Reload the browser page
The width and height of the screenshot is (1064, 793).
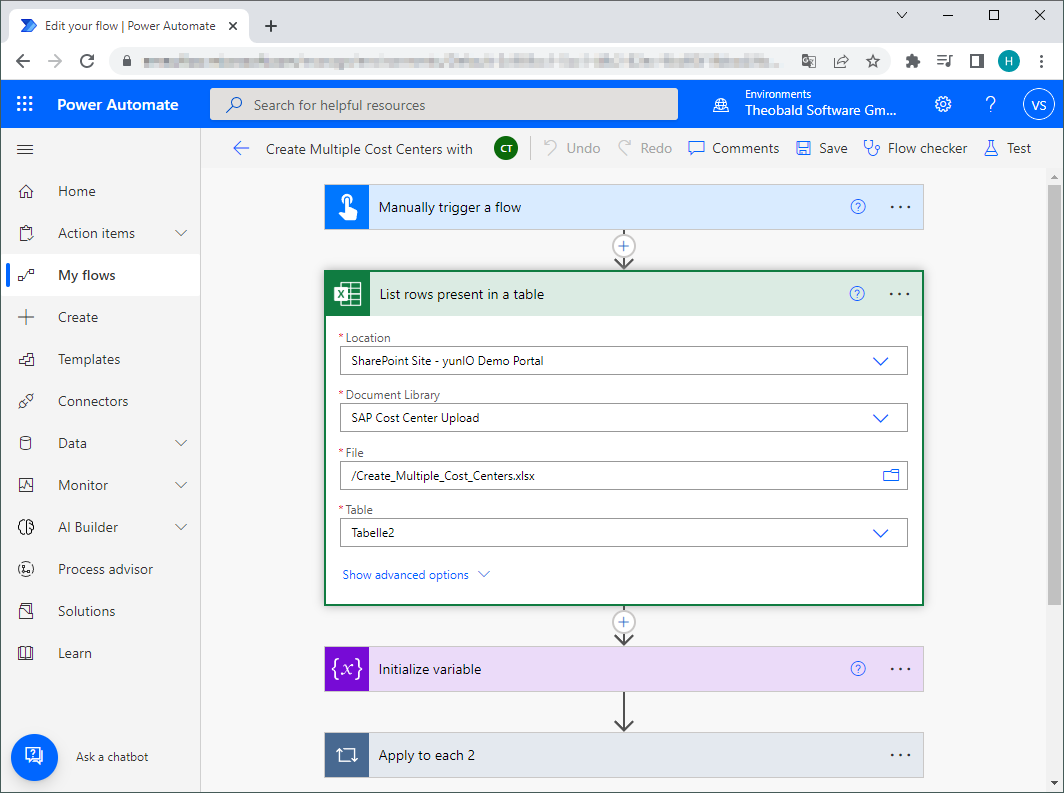[87, 61]
